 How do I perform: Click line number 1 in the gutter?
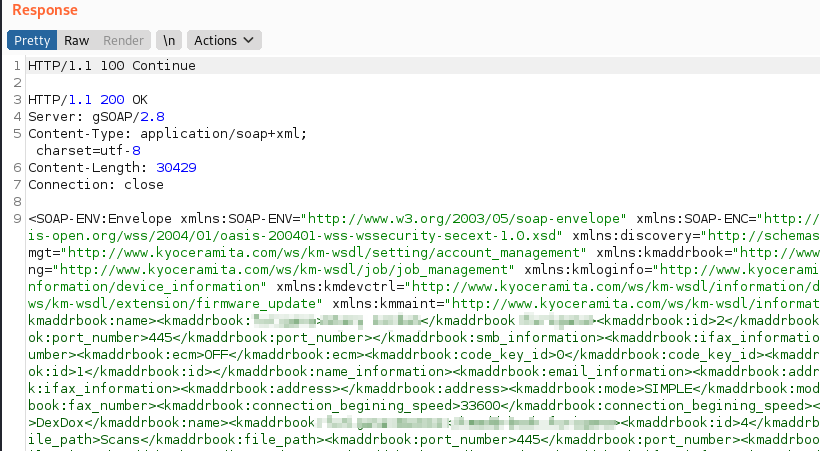(17, 66)
